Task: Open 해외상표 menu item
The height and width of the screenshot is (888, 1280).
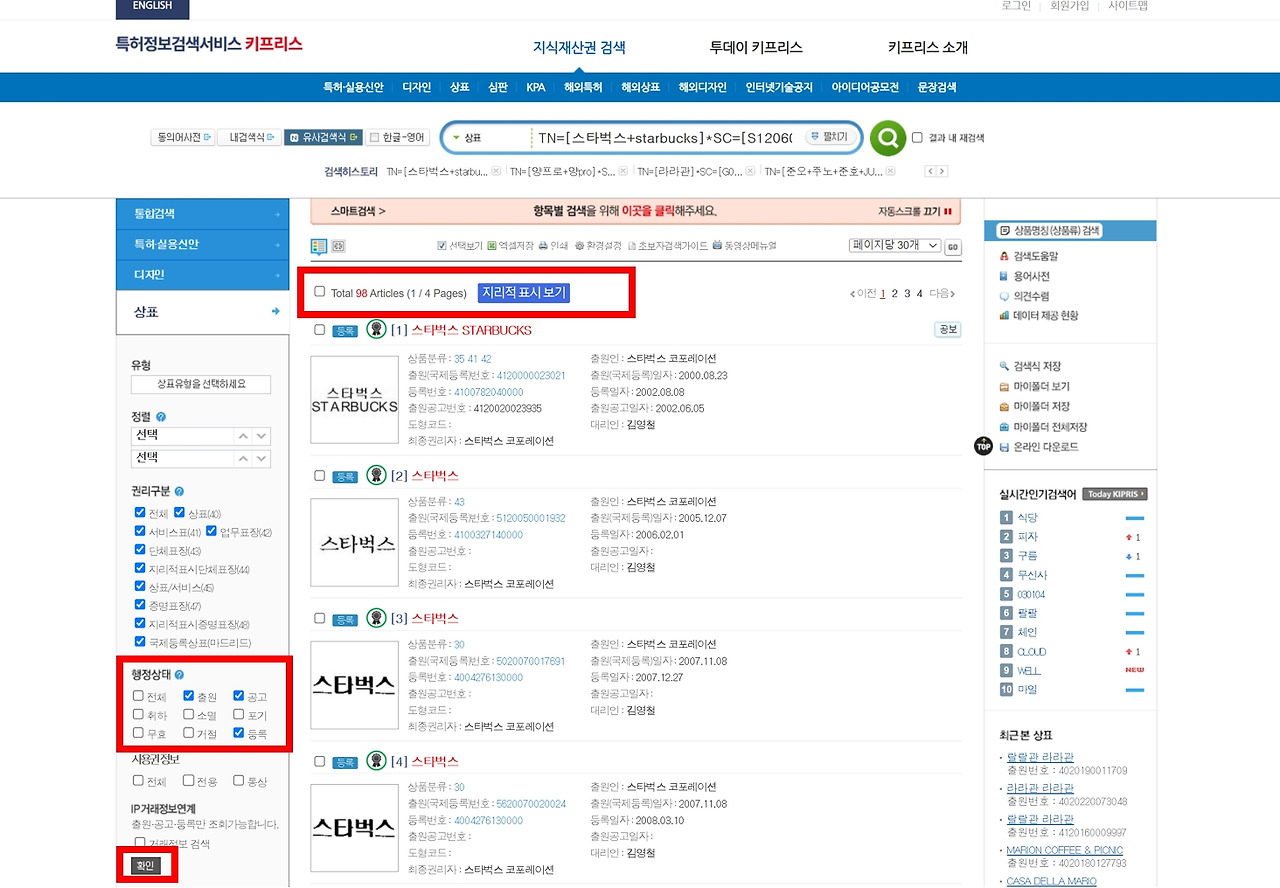Action: tap(640, 87)
